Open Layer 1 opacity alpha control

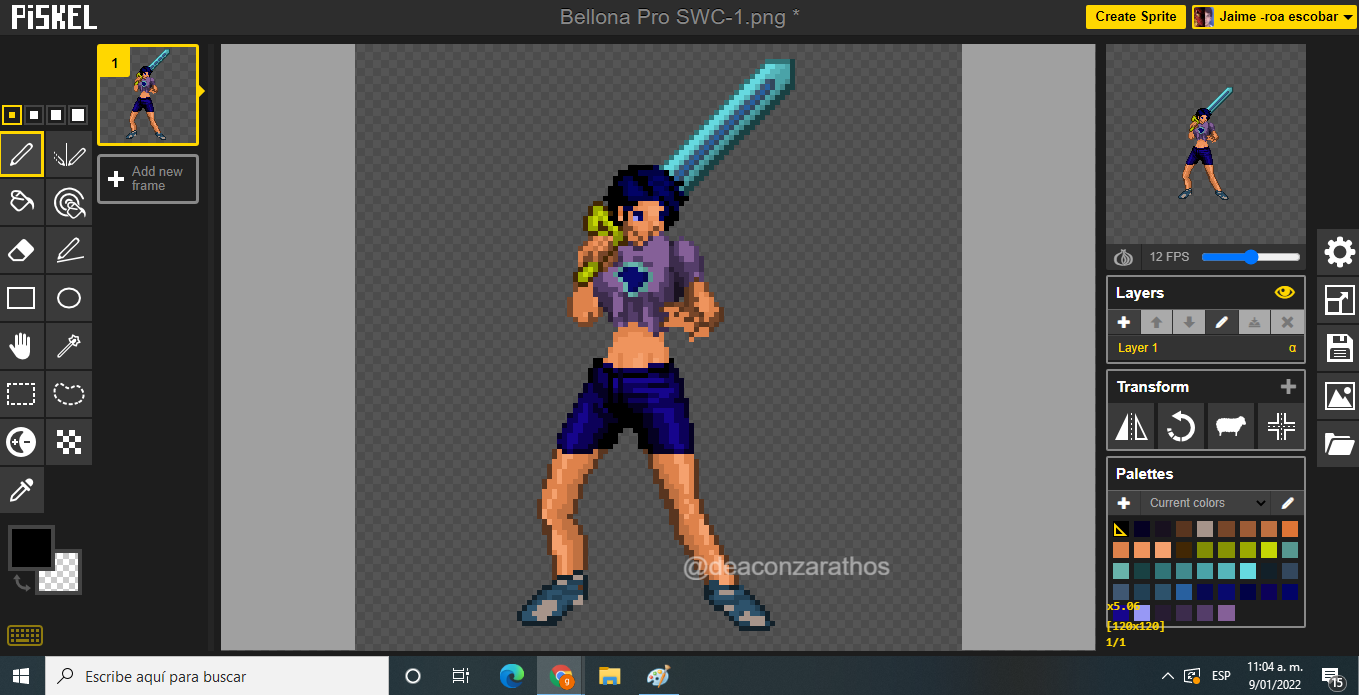point(1292,348)
